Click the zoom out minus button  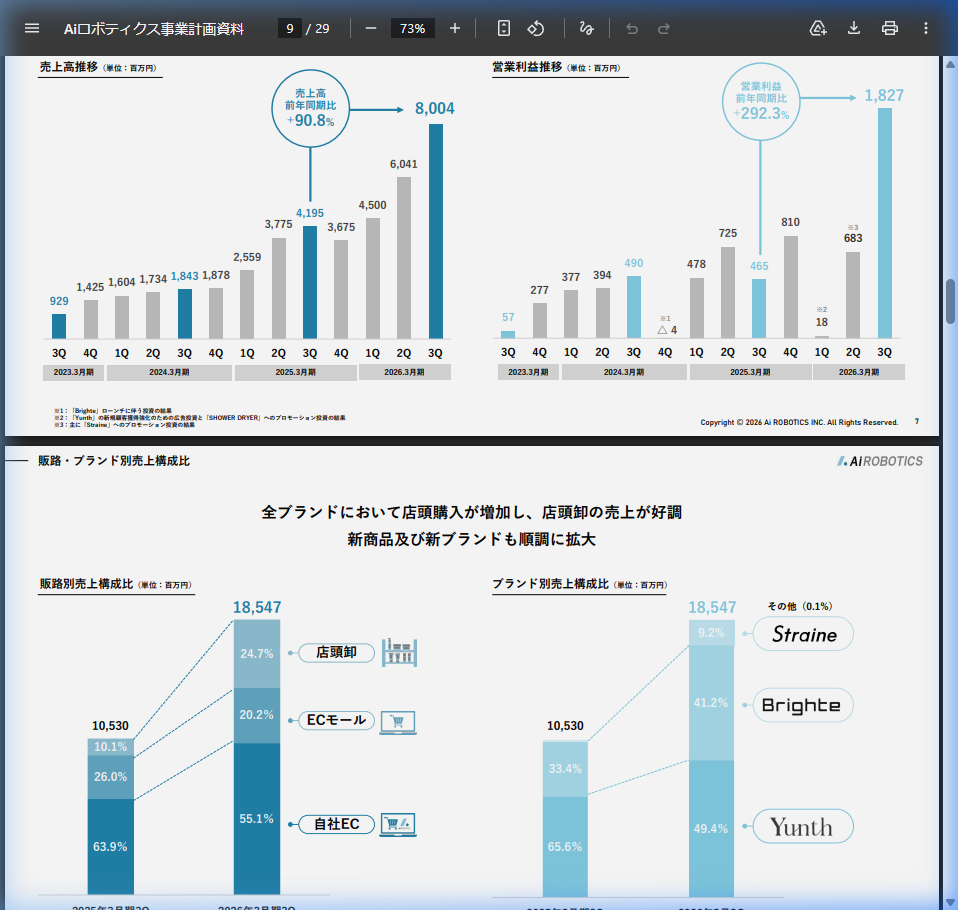click(x=371, y=28)
